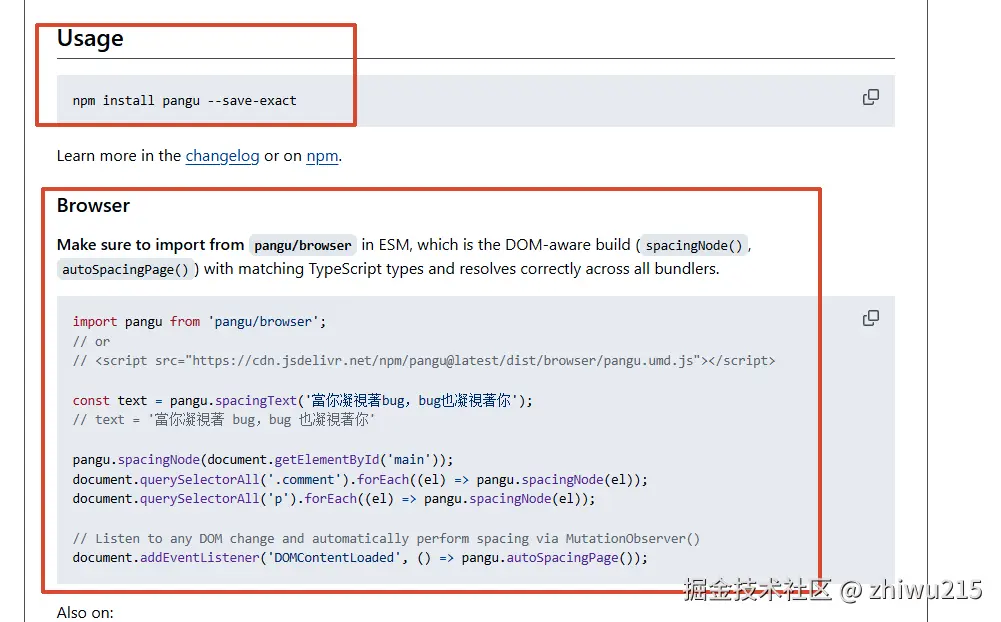
Task: Open the changelog link
Action: click(x=222, y=156)
